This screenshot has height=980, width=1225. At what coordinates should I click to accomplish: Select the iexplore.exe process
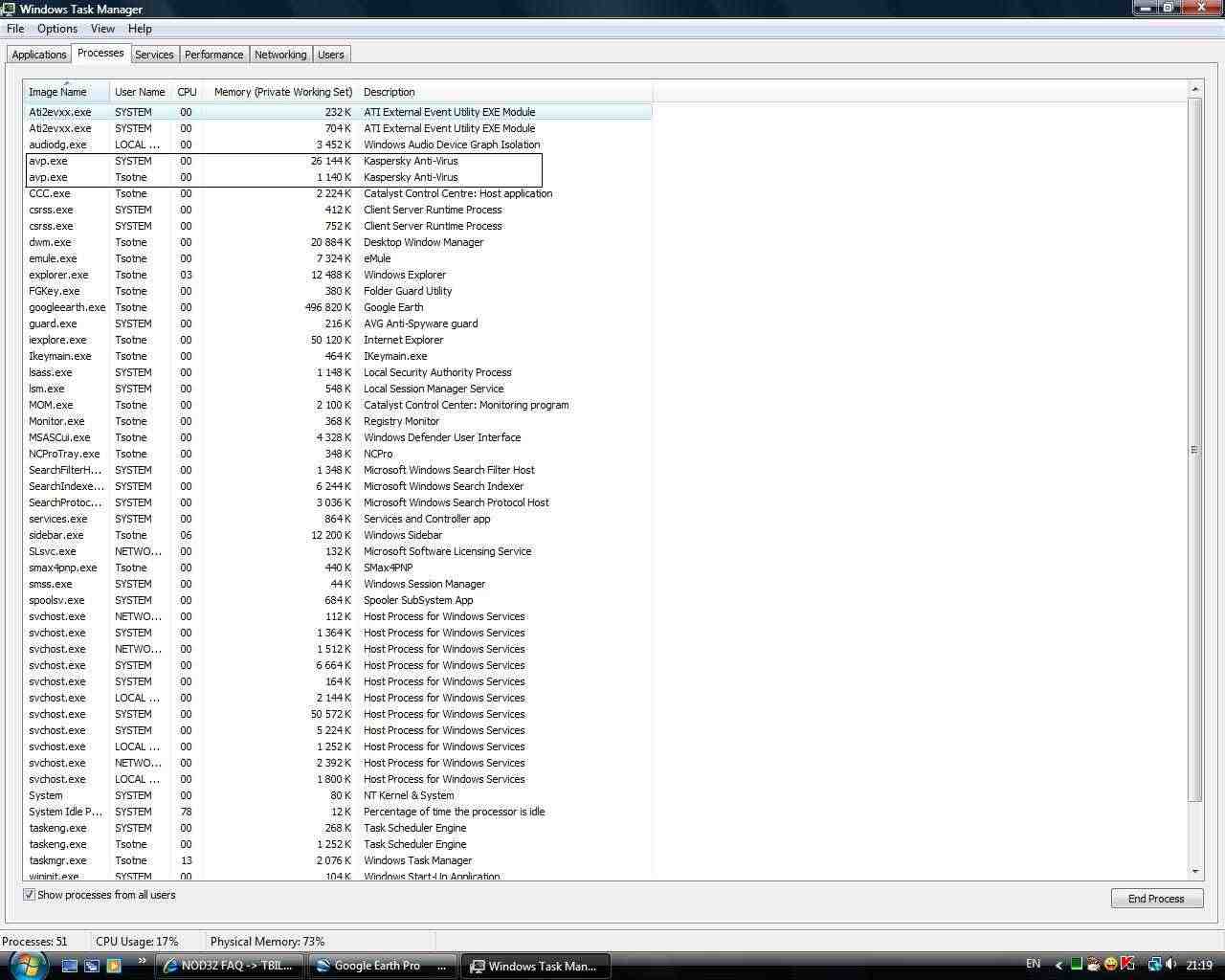[338, 340]
